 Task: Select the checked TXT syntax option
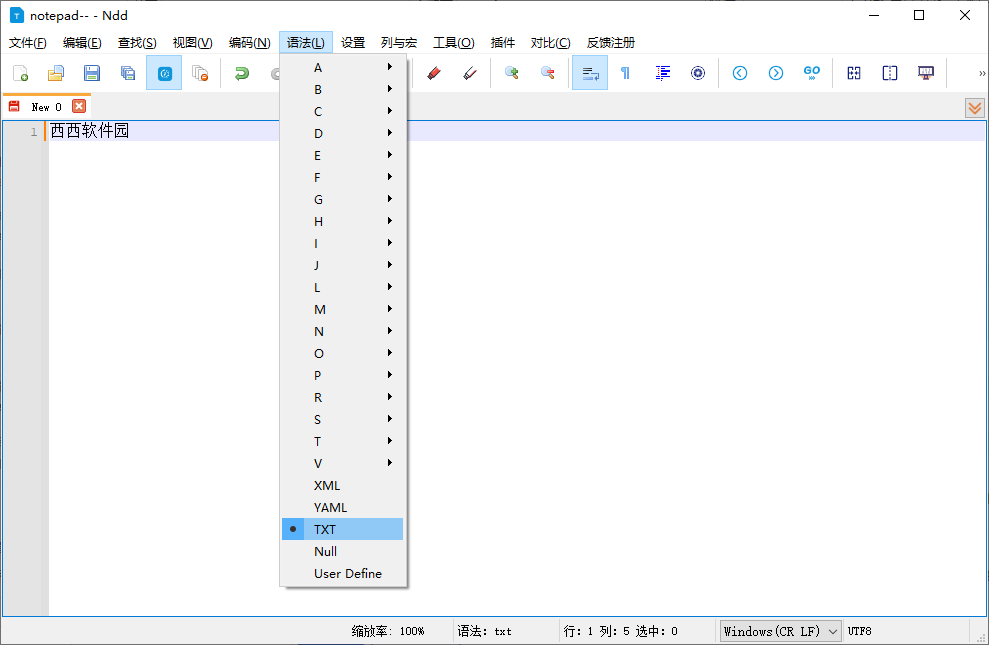point(342,529)
